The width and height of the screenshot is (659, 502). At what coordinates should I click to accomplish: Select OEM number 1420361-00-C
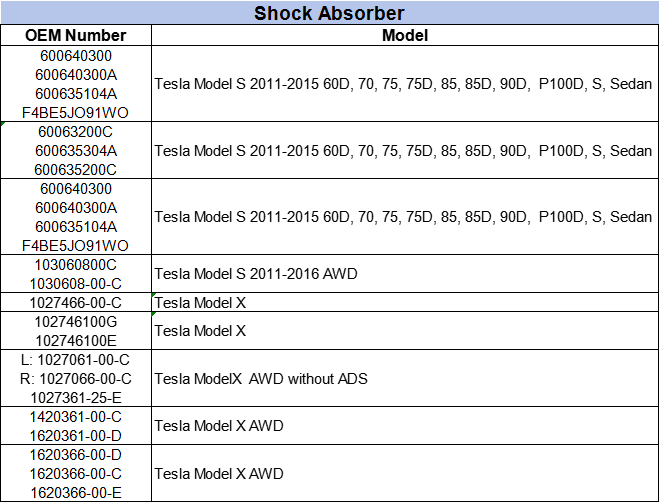75,416
